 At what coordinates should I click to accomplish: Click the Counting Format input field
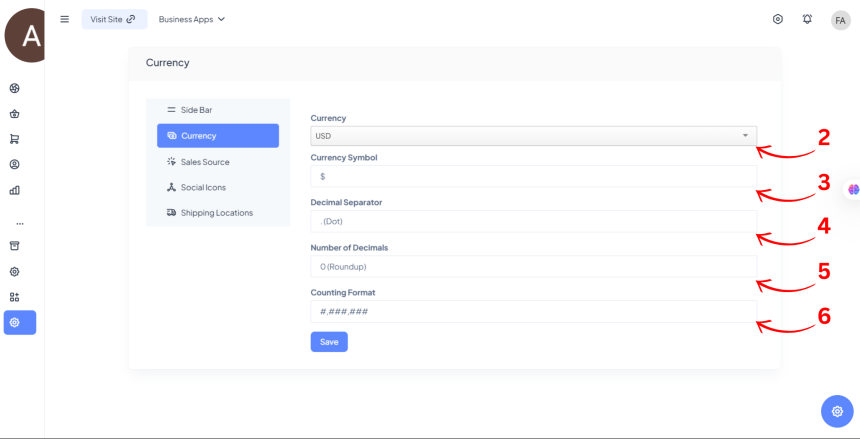coord(533,312)
